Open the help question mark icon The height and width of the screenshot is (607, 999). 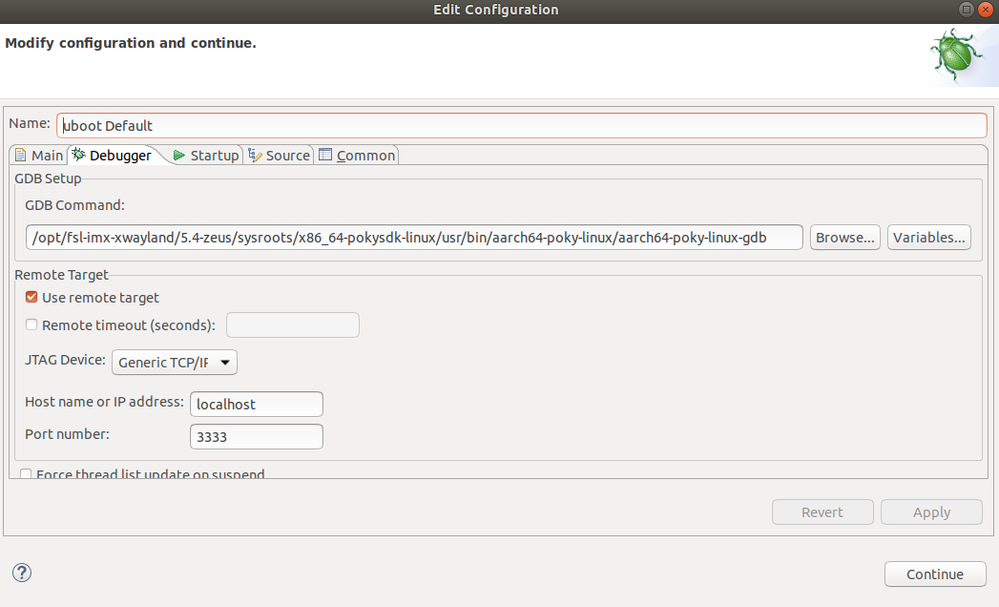(x=22, y=573)
